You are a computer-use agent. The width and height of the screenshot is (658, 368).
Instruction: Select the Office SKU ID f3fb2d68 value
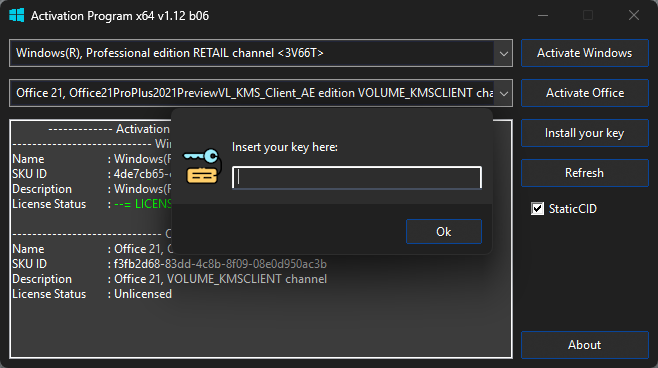point(220,264)
